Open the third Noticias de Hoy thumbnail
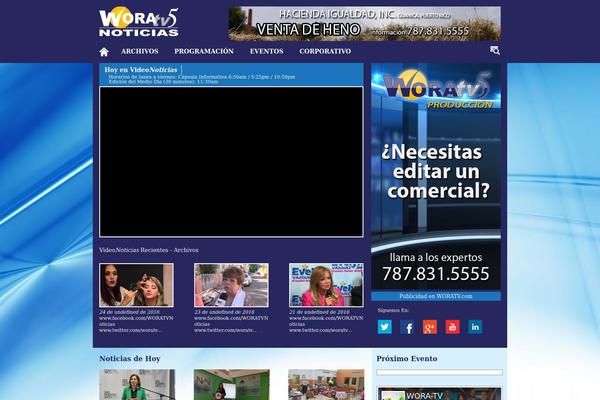The width and height of the screenshot is (600, 400). (x=326, y=385)
